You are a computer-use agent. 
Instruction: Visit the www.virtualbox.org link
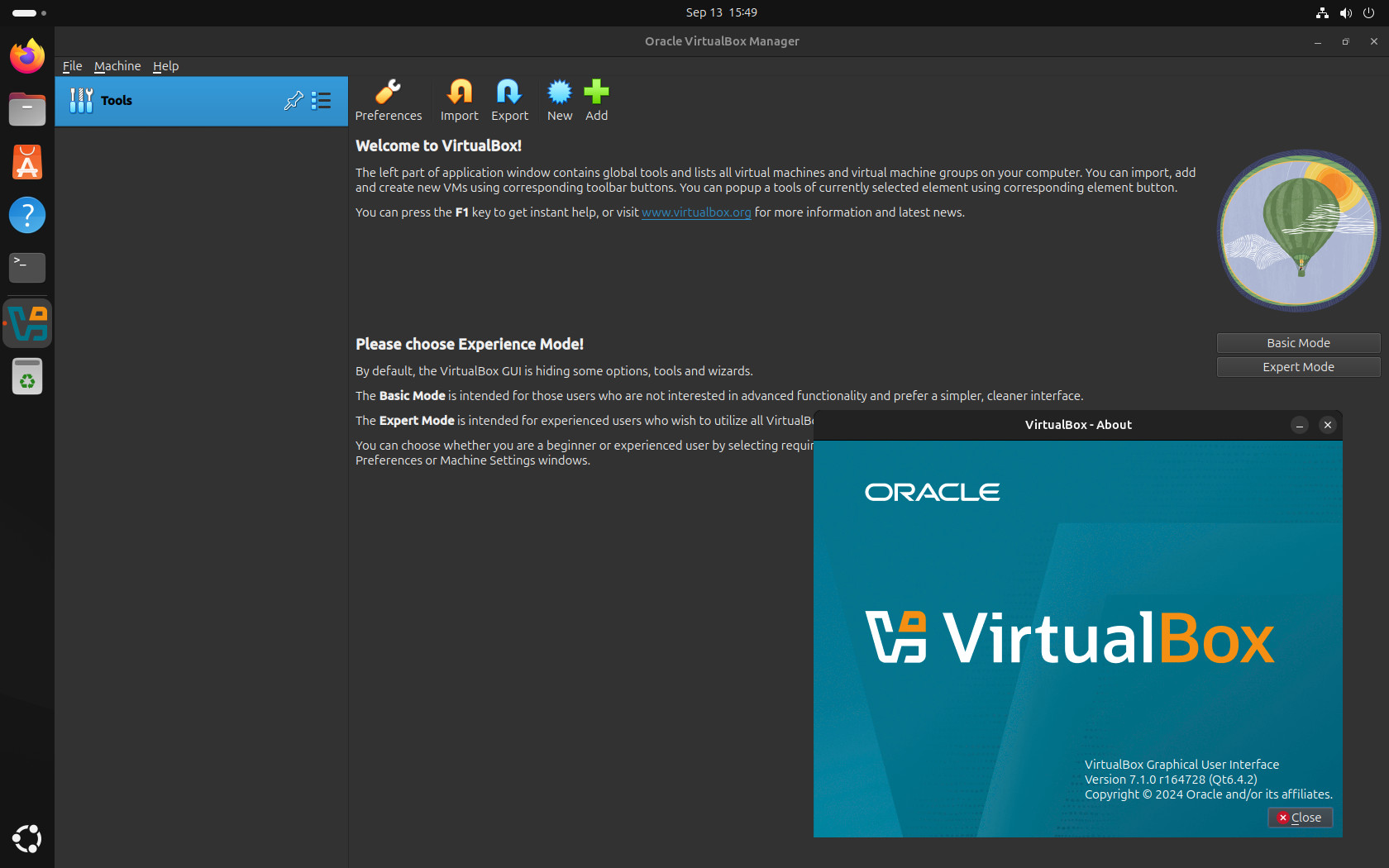click(x=696, y=212)
